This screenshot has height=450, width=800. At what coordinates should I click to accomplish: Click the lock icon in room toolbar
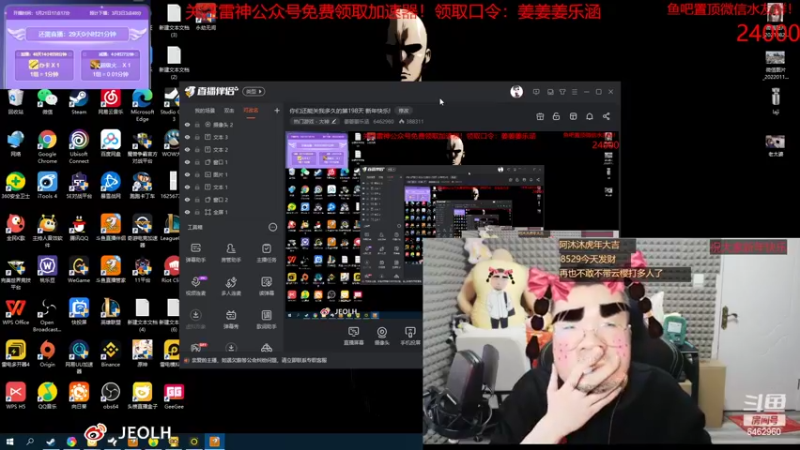click(556, 116)
